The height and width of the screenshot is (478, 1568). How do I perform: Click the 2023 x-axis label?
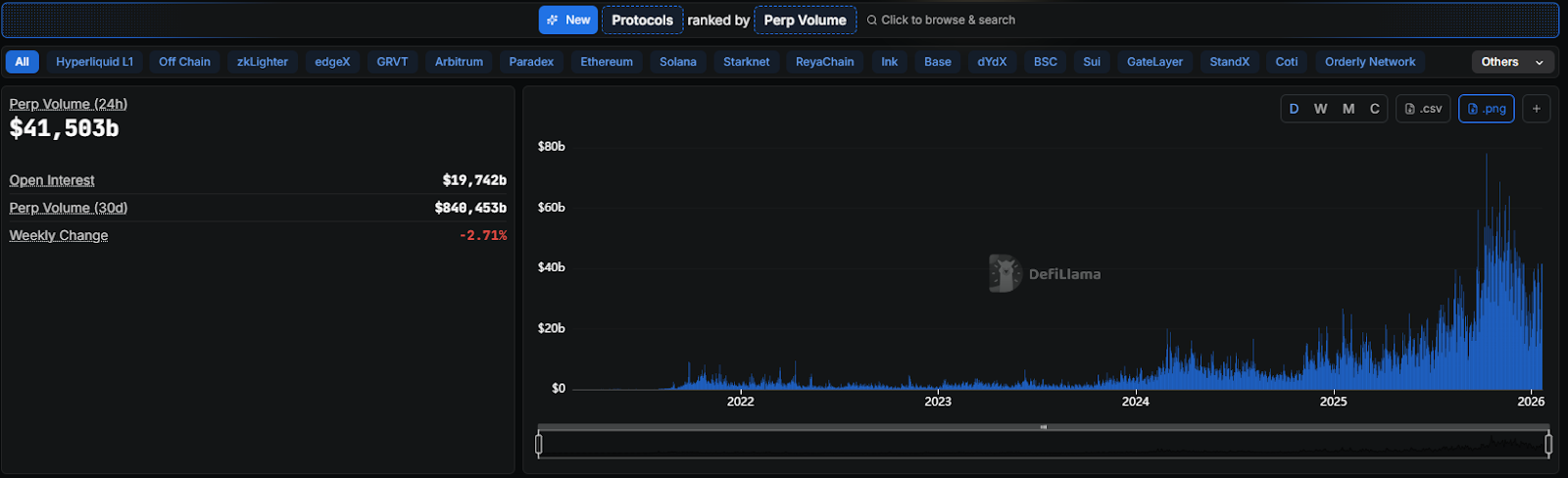938,402
